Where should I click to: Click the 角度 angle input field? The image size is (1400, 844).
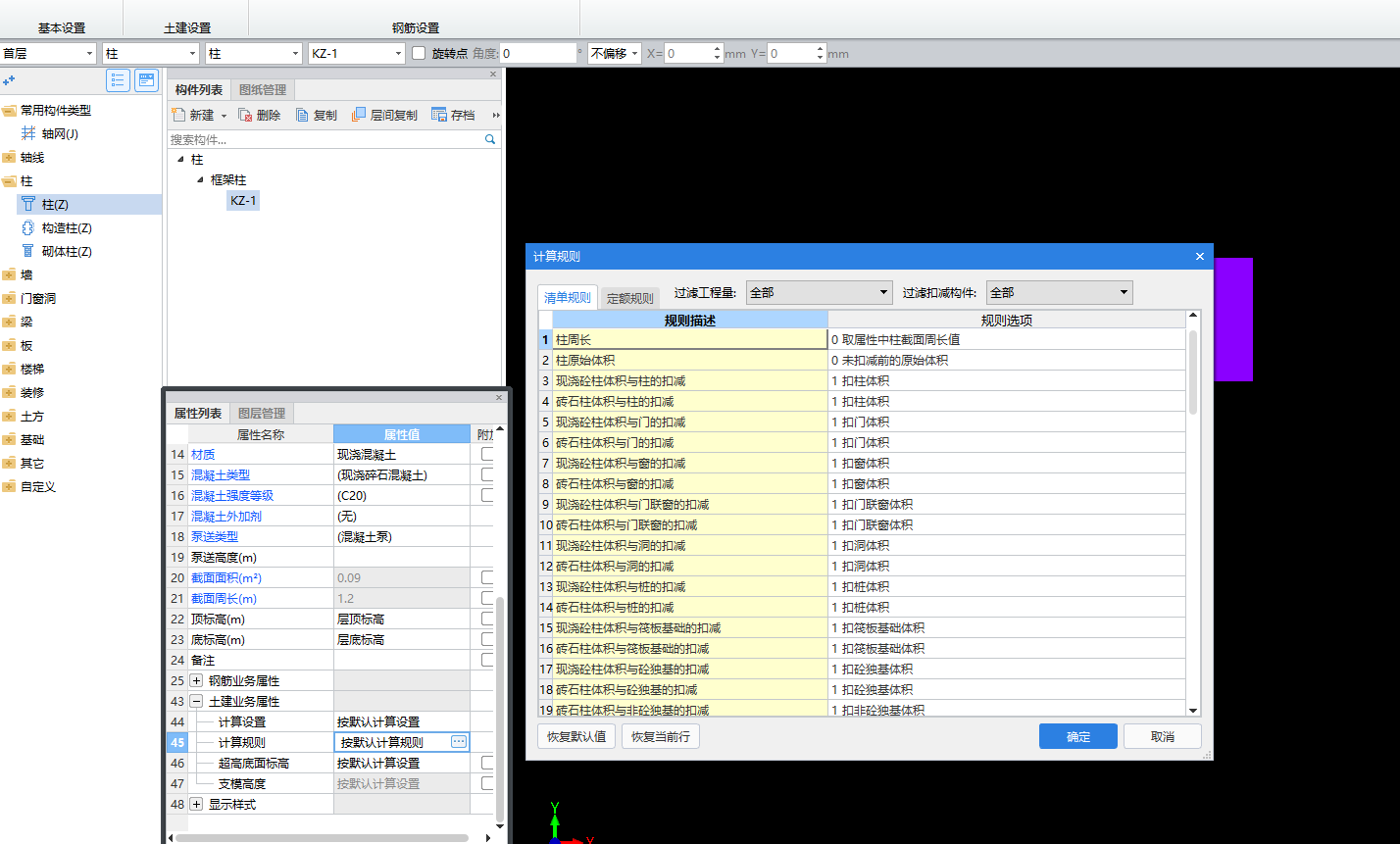[x=538, y=53]
